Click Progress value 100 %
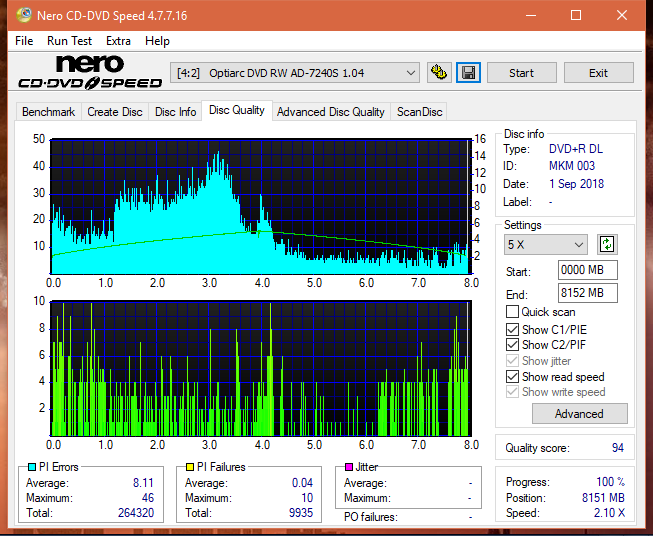653x536 pixels. tap(611, 482)
